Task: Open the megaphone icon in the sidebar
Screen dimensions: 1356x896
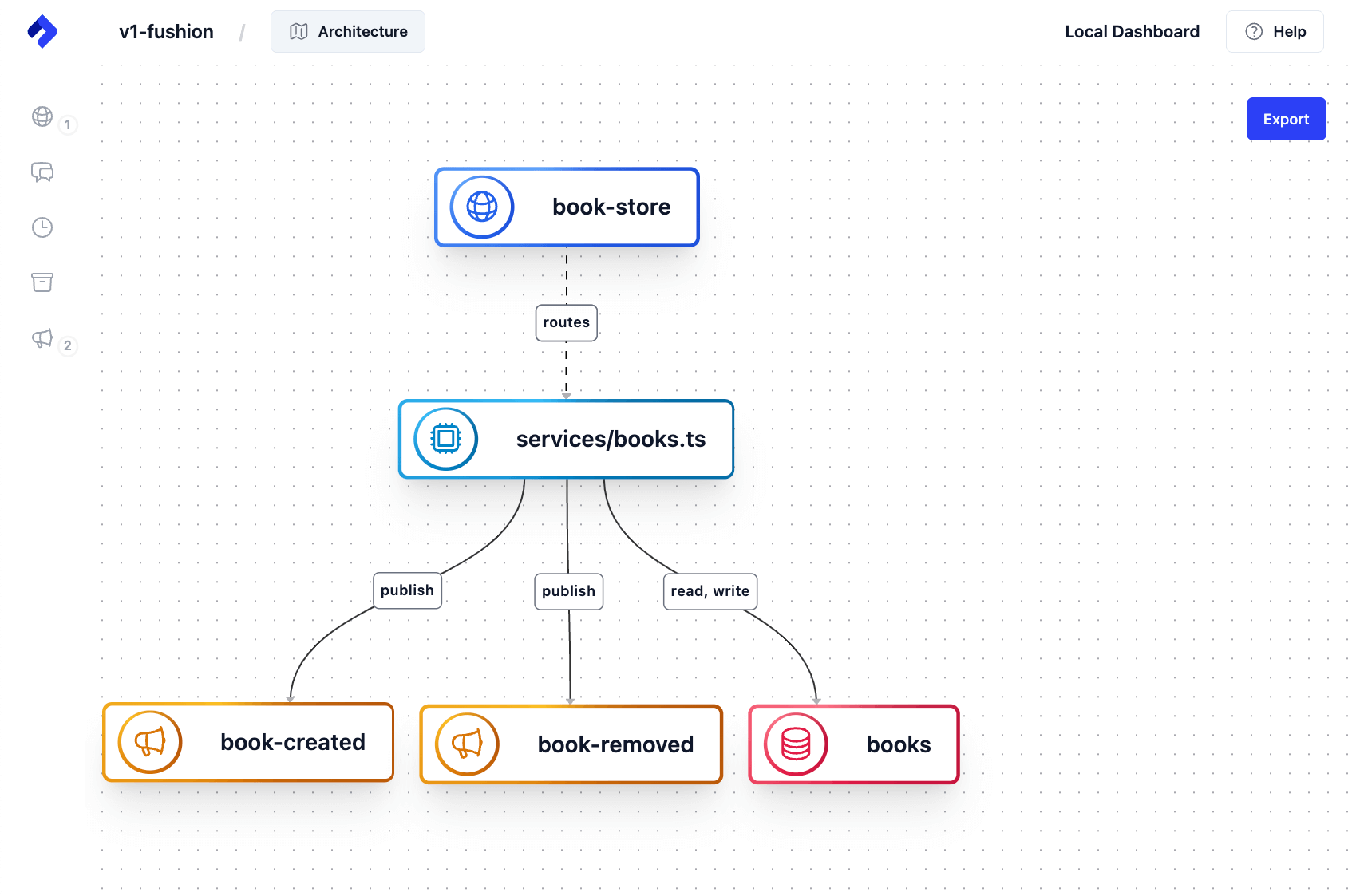Action: (x=42, y=338)
